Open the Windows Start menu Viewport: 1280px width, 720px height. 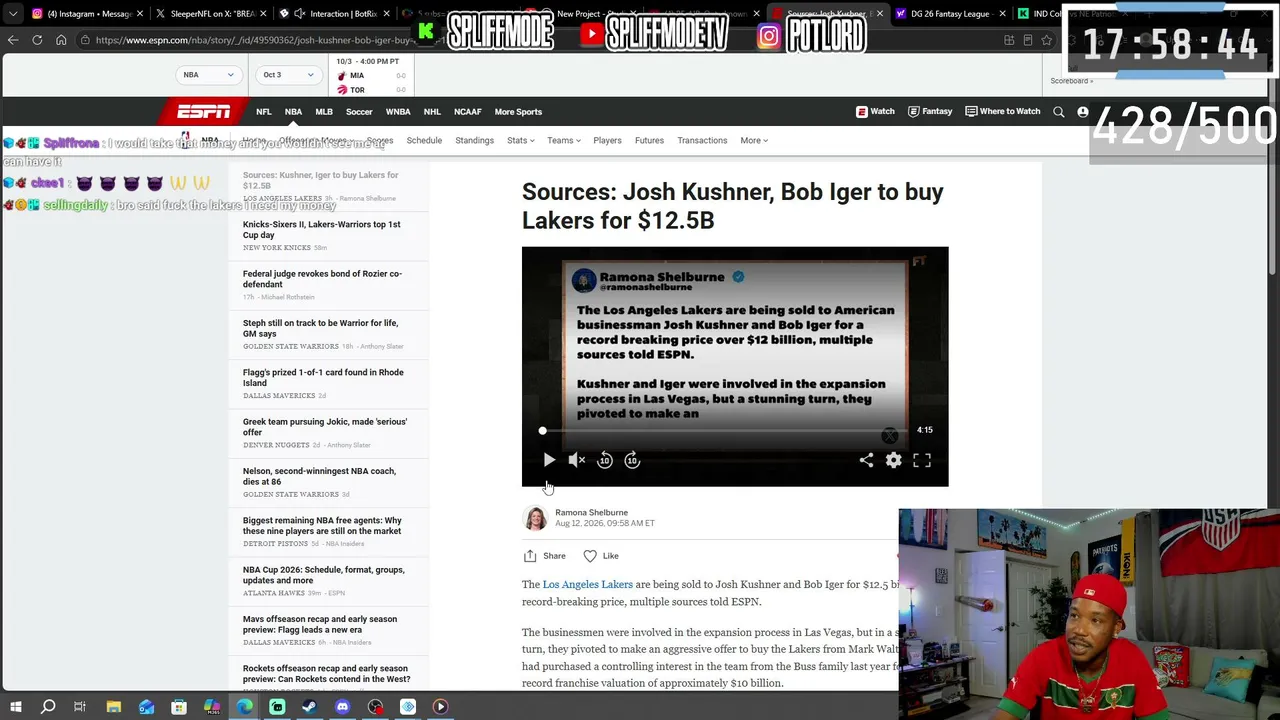point(15,707)
